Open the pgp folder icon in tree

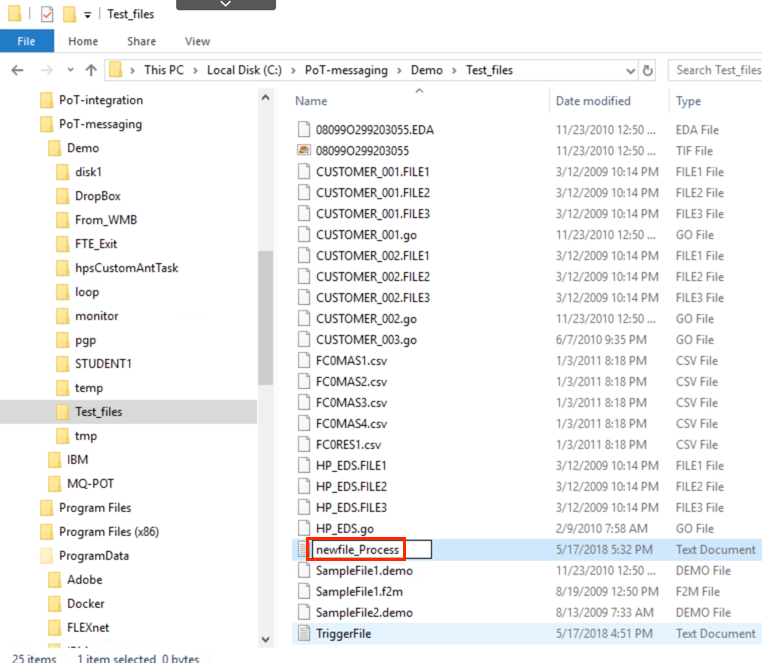click(x=62, y=340)
